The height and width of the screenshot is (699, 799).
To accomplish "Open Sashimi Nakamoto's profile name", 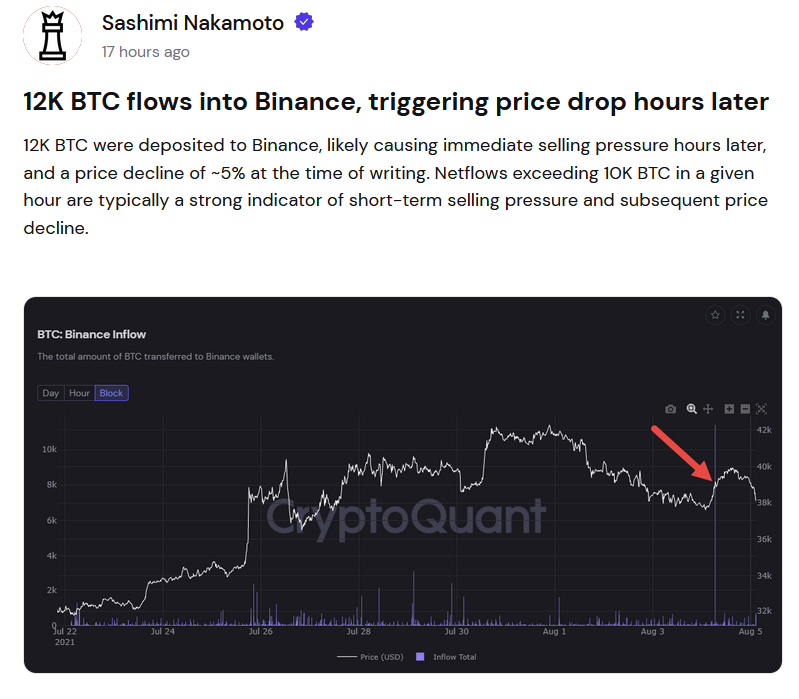I will pos(193,23).
